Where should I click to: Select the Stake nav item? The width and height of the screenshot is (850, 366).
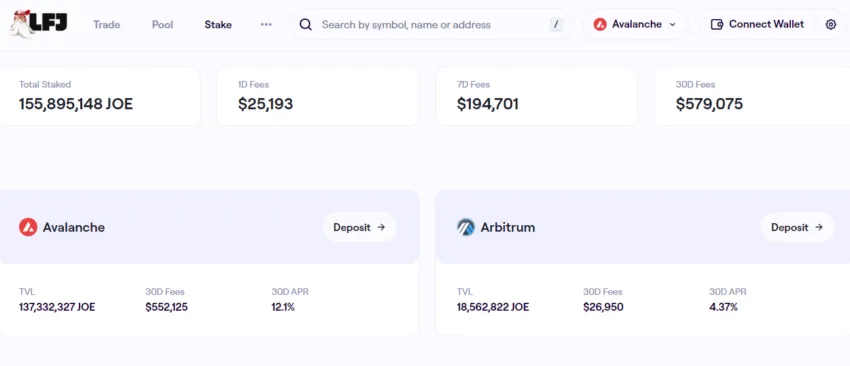click(x=218, y=24)
